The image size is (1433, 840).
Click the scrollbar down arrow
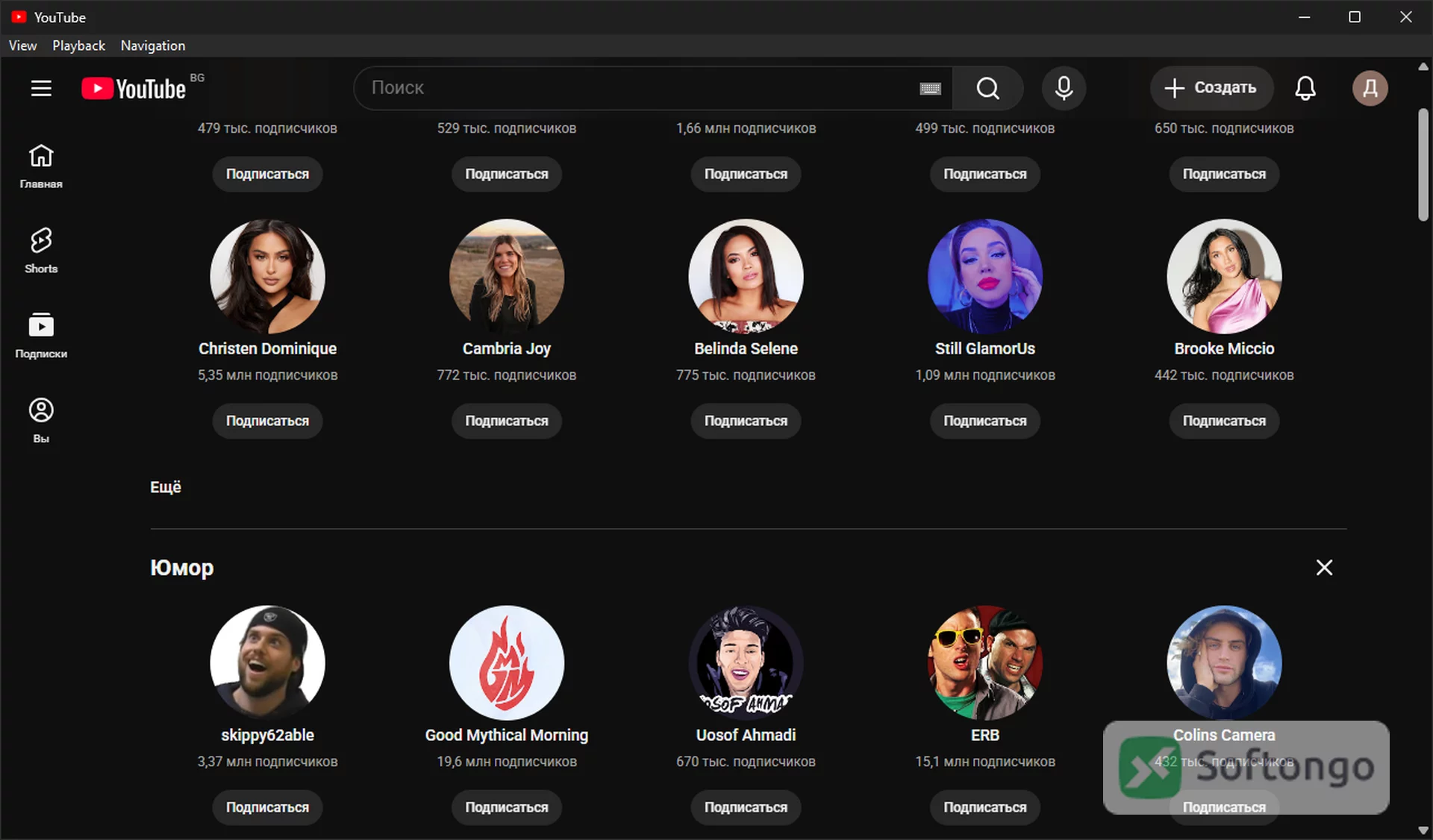click(1423, 830)
